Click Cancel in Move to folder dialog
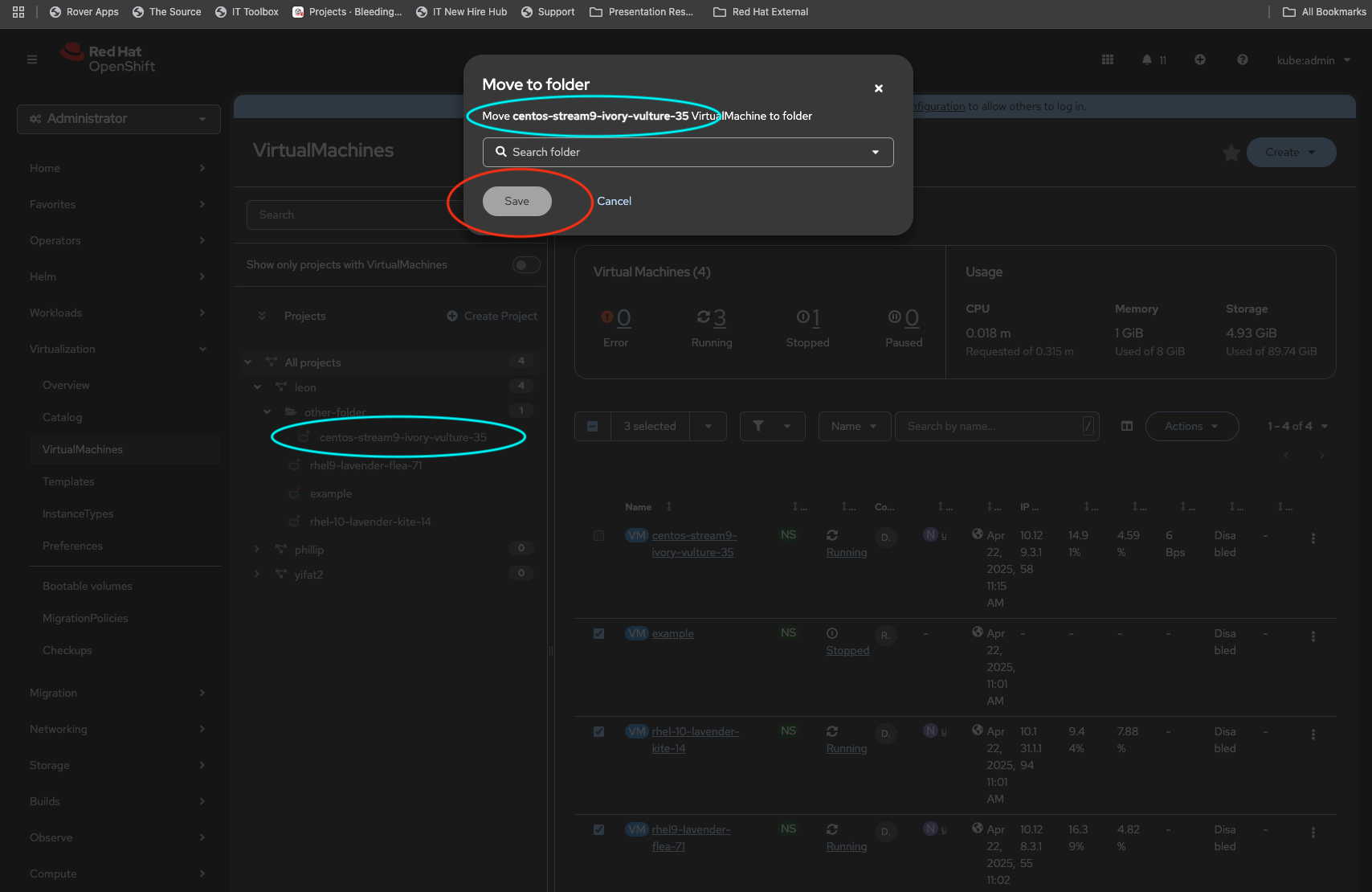This screenshot has height=892, width=1372. tap(614, 201)
